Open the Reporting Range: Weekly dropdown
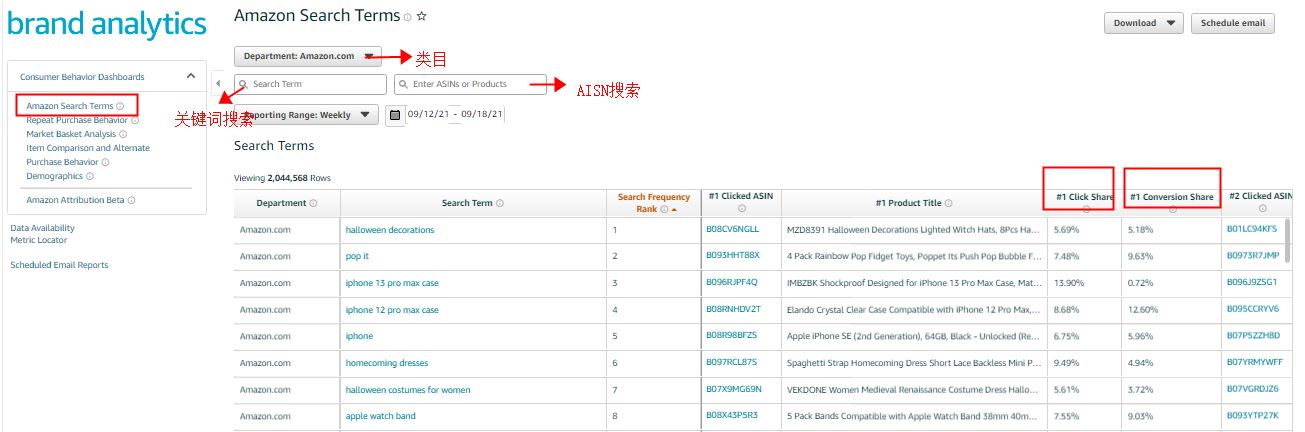 tap(307, 115)
